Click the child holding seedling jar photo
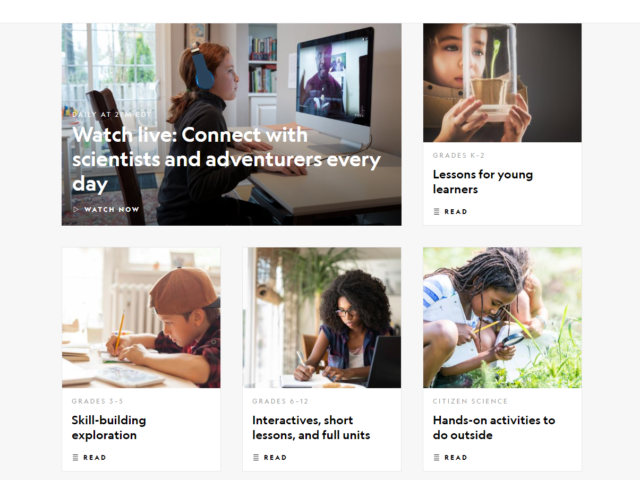640x480 pixels. 502,82
